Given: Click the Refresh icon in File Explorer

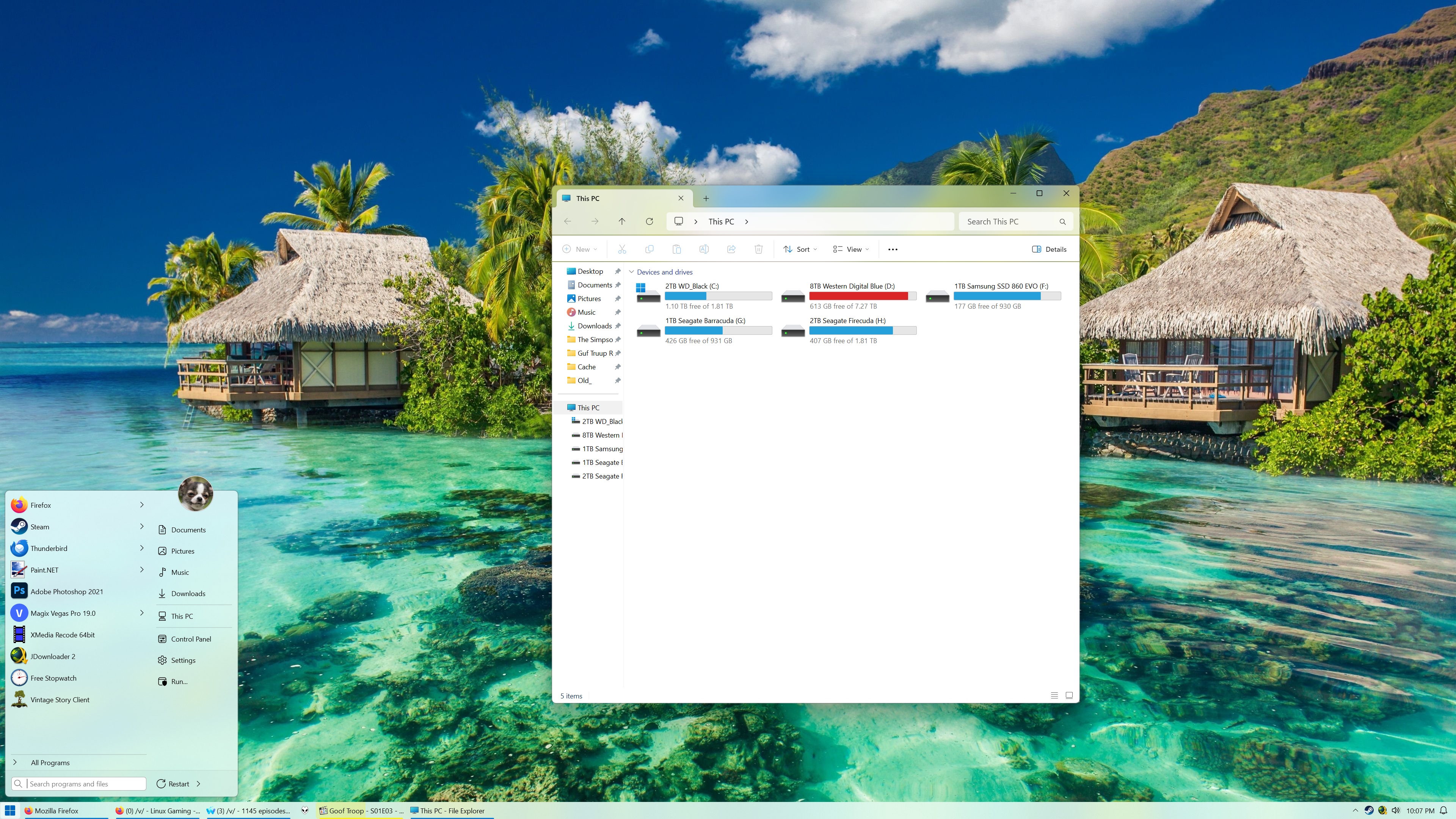Looking at the screenshot, I should click(x=650, y=221).
